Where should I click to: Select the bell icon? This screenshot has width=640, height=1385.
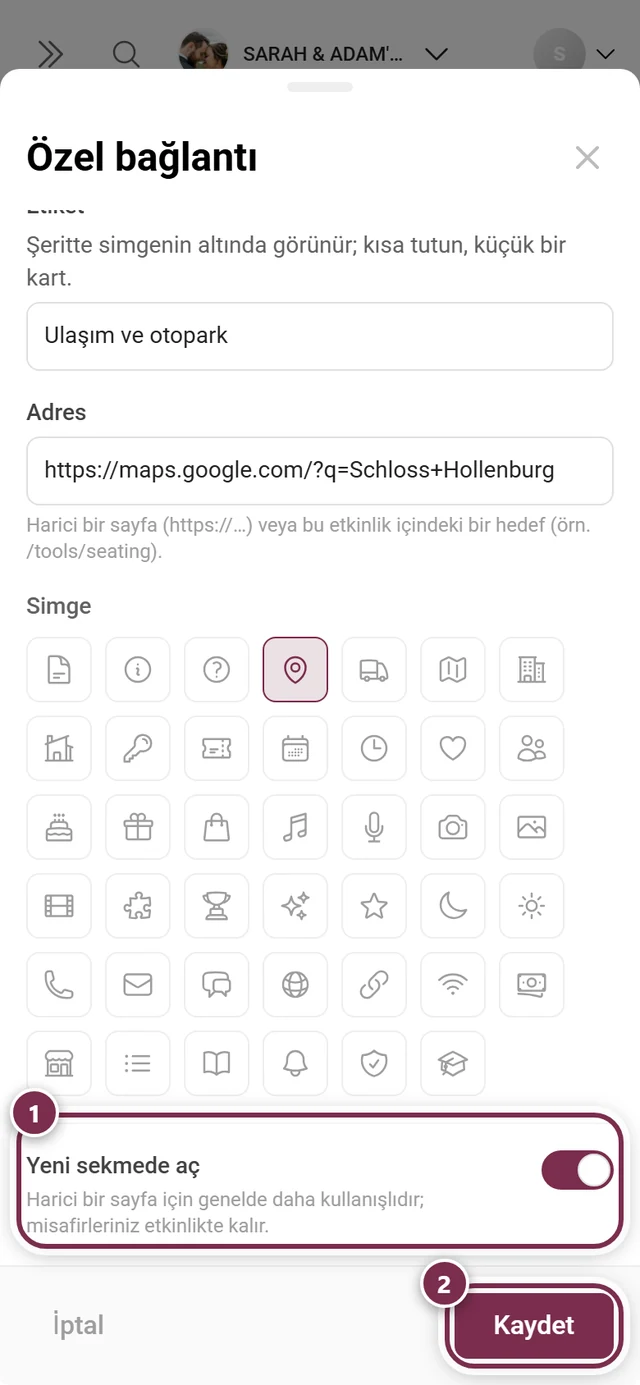pyautogui.click(x=295, y=1064)
